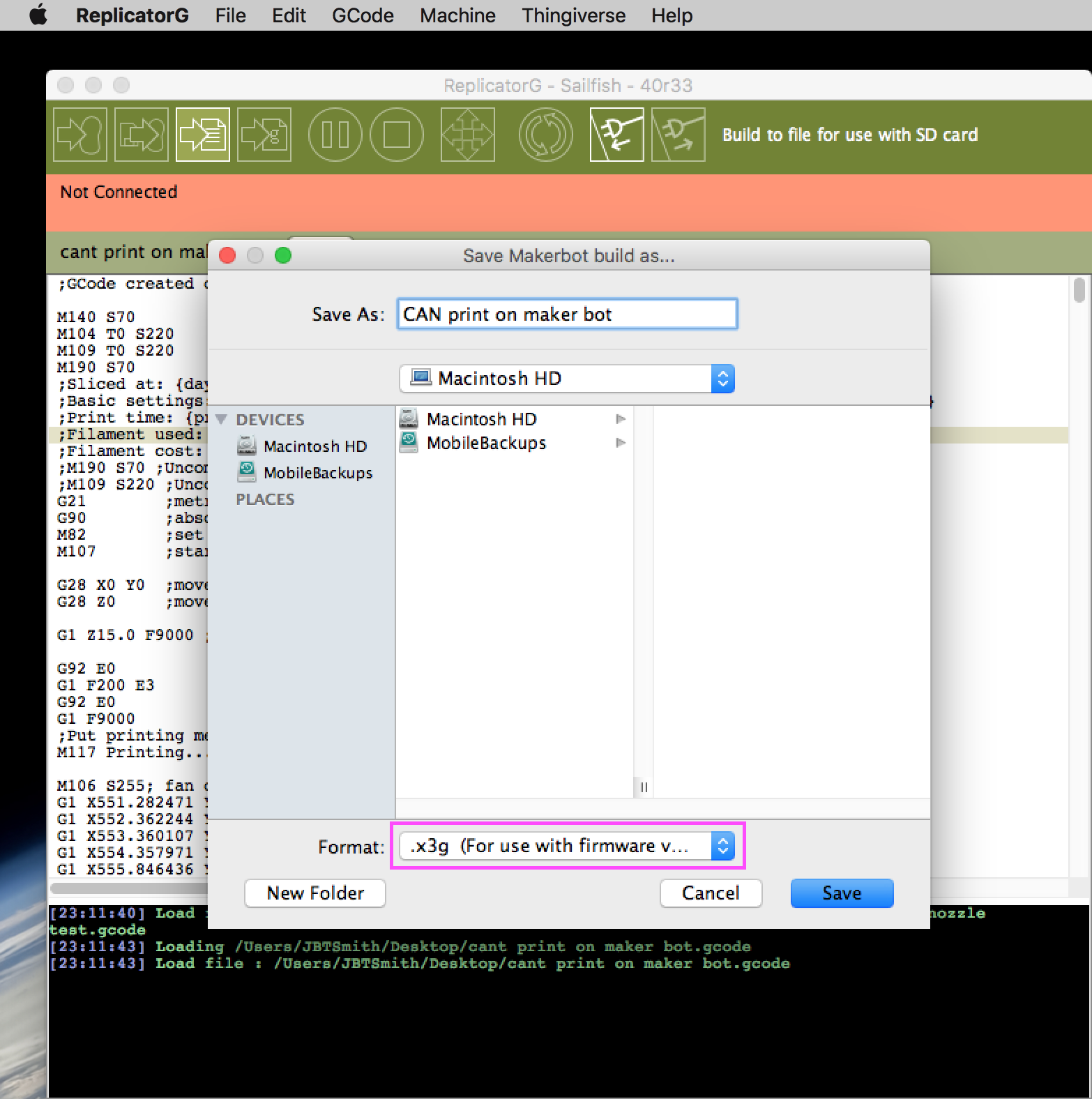Open the .x3g Format dropdown

coord(567,846)
